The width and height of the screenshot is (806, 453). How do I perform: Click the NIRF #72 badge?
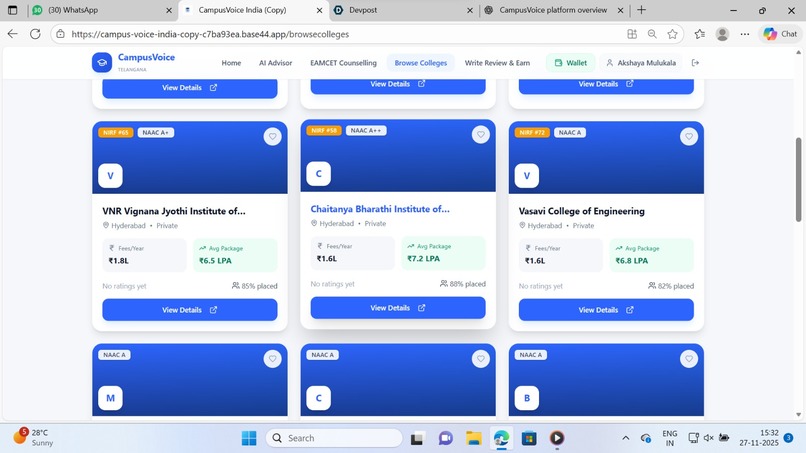pyautogui.click(x=532, y=133)
